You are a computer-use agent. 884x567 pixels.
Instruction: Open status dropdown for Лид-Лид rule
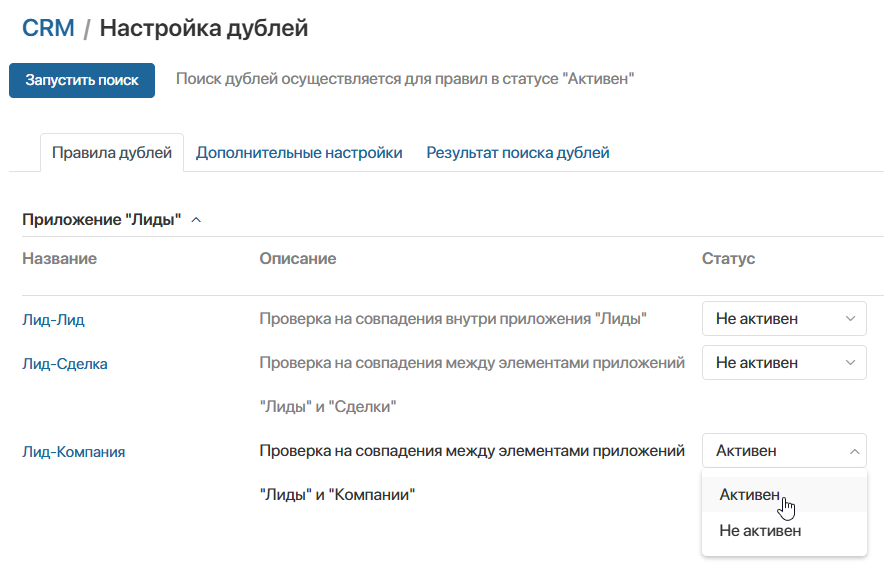[784, 318]
